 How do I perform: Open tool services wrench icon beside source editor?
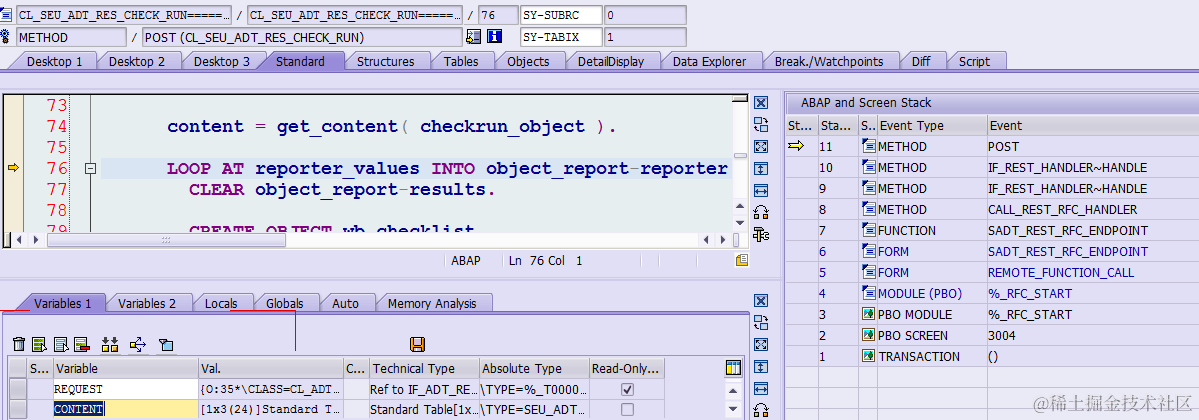tap(760, 234)
